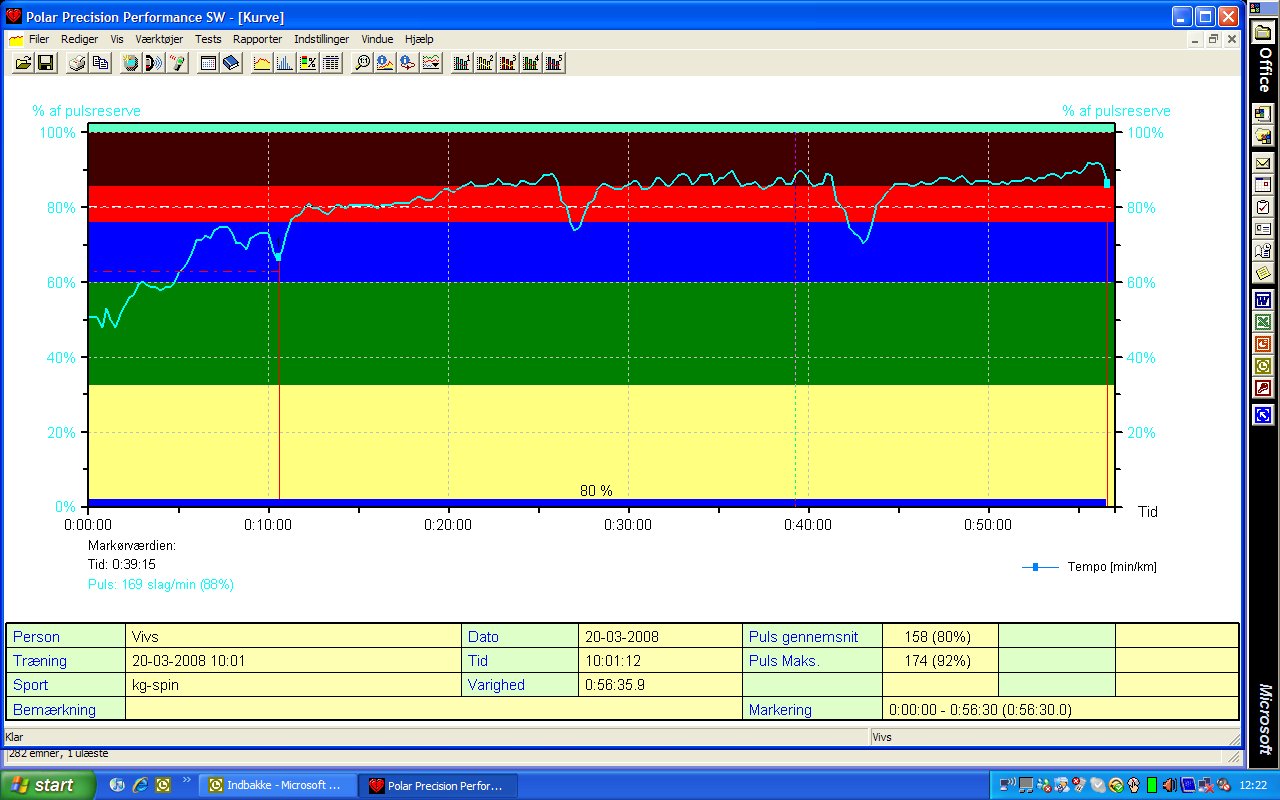Click the bar chart icon numbered 5

[554, 63]
